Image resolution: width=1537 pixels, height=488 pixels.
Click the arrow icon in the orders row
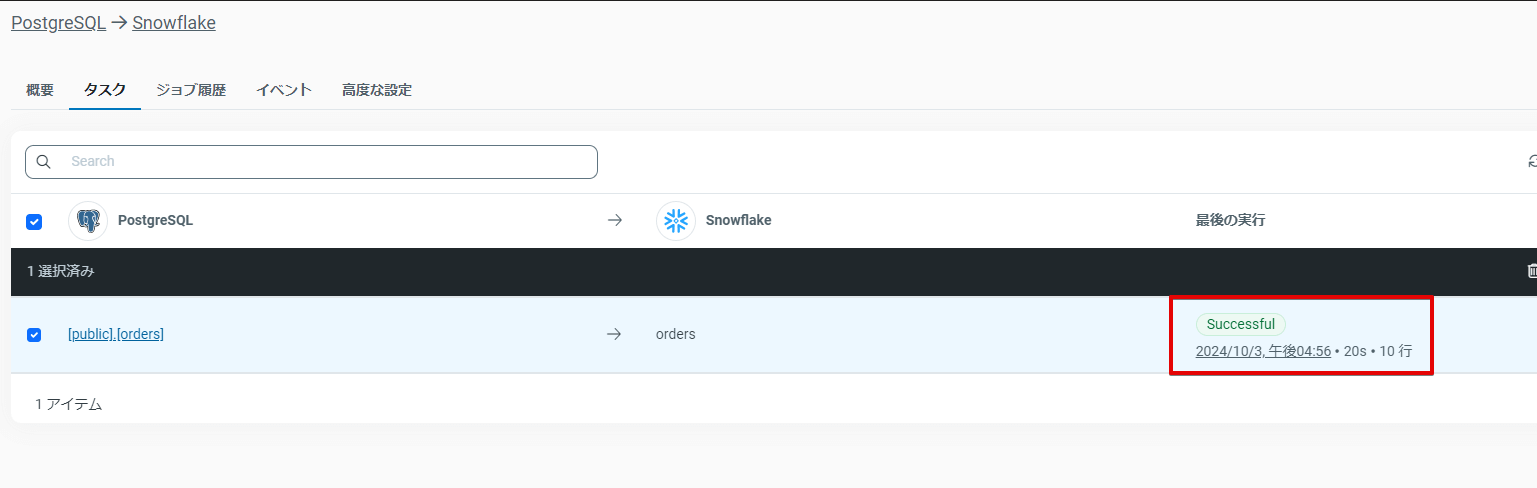[x=615, y=334]
